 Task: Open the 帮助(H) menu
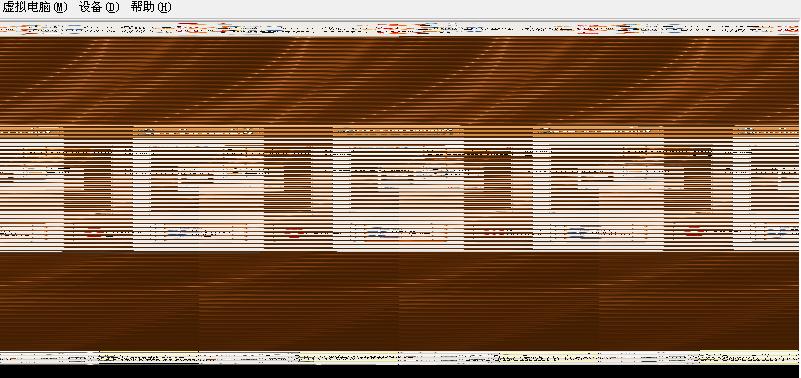click(151, 7)
